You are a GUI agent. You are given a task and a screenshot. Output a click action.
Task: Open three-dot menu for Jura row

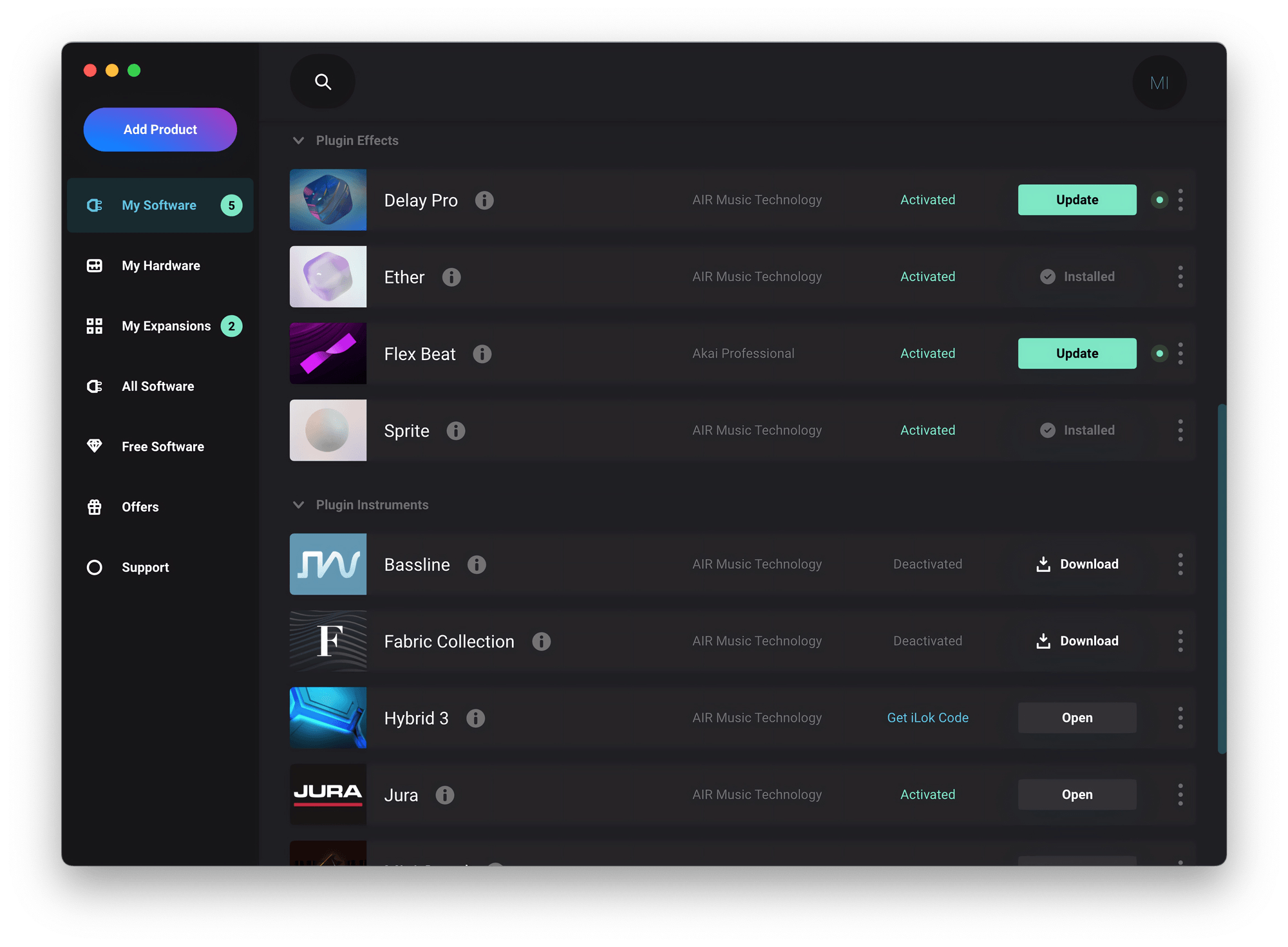click(1180, 795)
